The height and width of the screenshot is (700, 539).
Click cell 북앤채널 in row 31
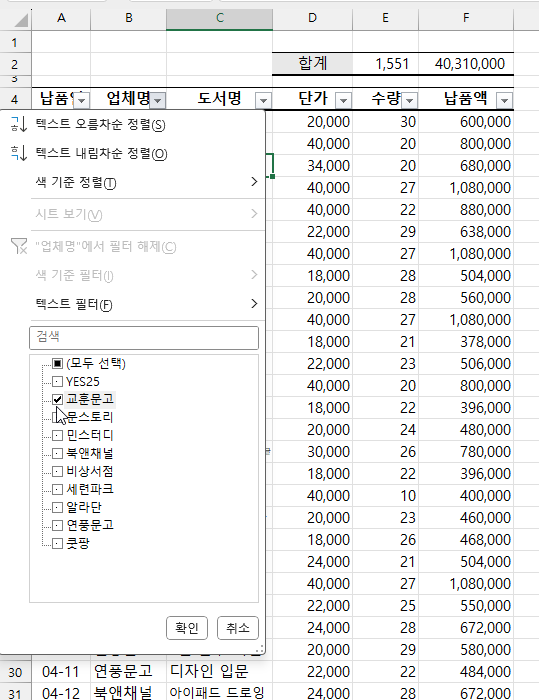[x=128, y=692]
